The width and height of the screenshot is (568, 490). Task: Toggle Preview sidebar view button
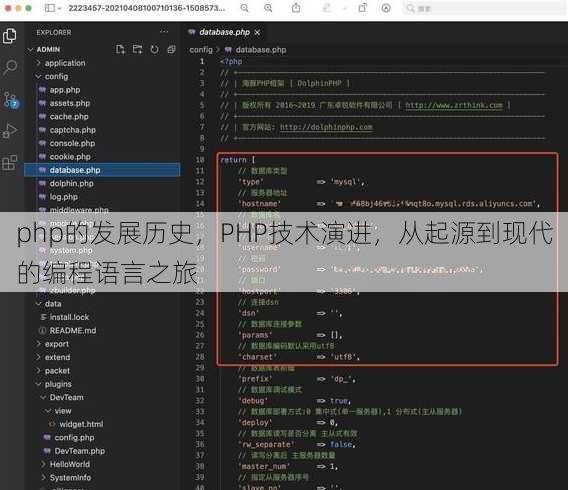(50, 8)
